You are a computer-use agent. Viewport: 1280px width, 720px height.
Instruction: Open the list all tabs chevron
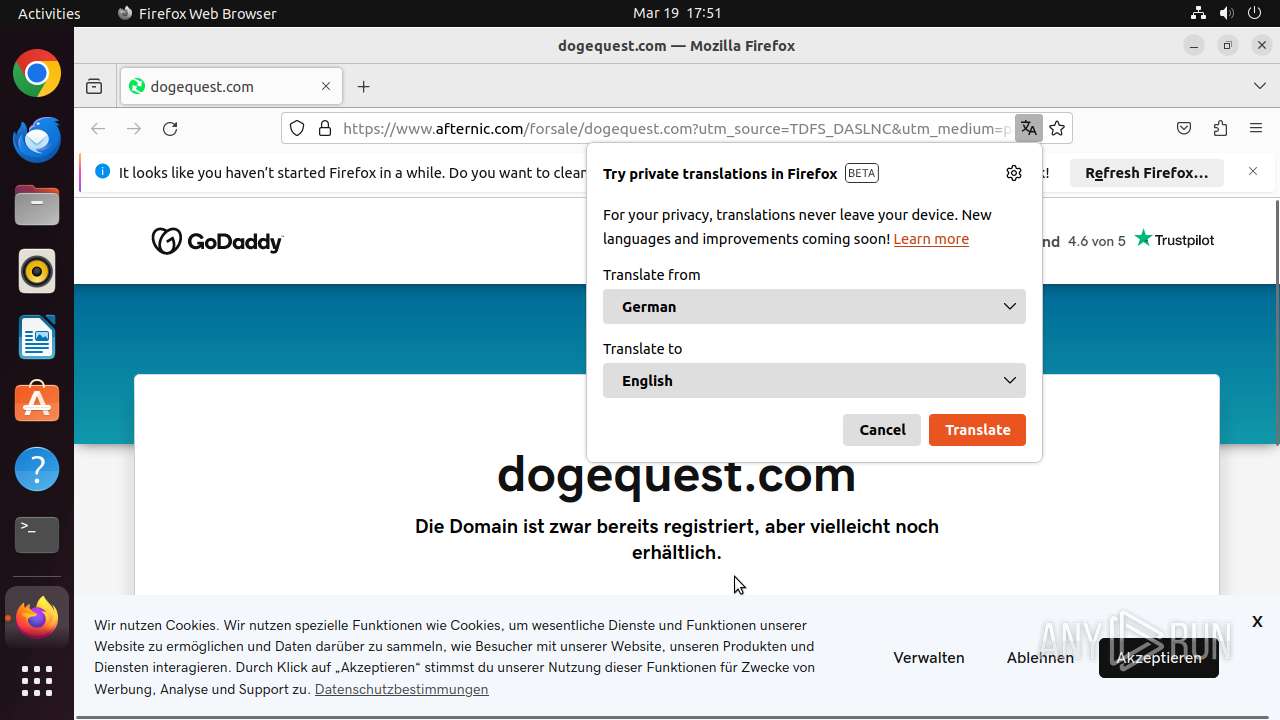[1260, 87]
